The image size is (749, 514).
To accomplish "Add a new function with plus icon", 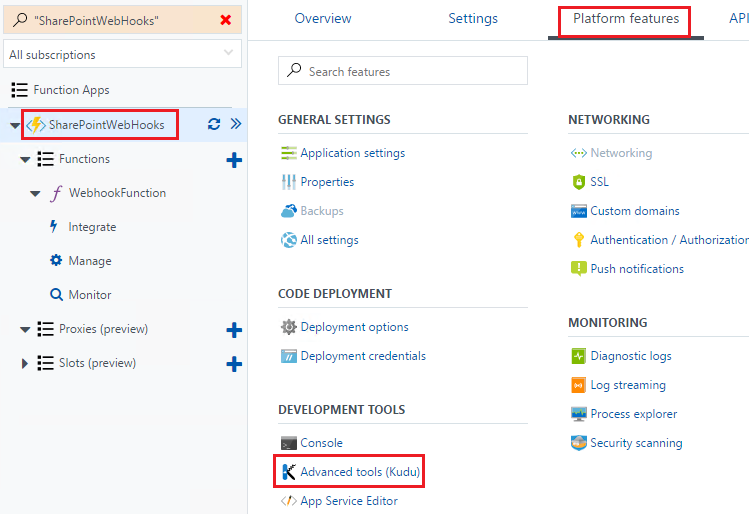I will (234, 160).
